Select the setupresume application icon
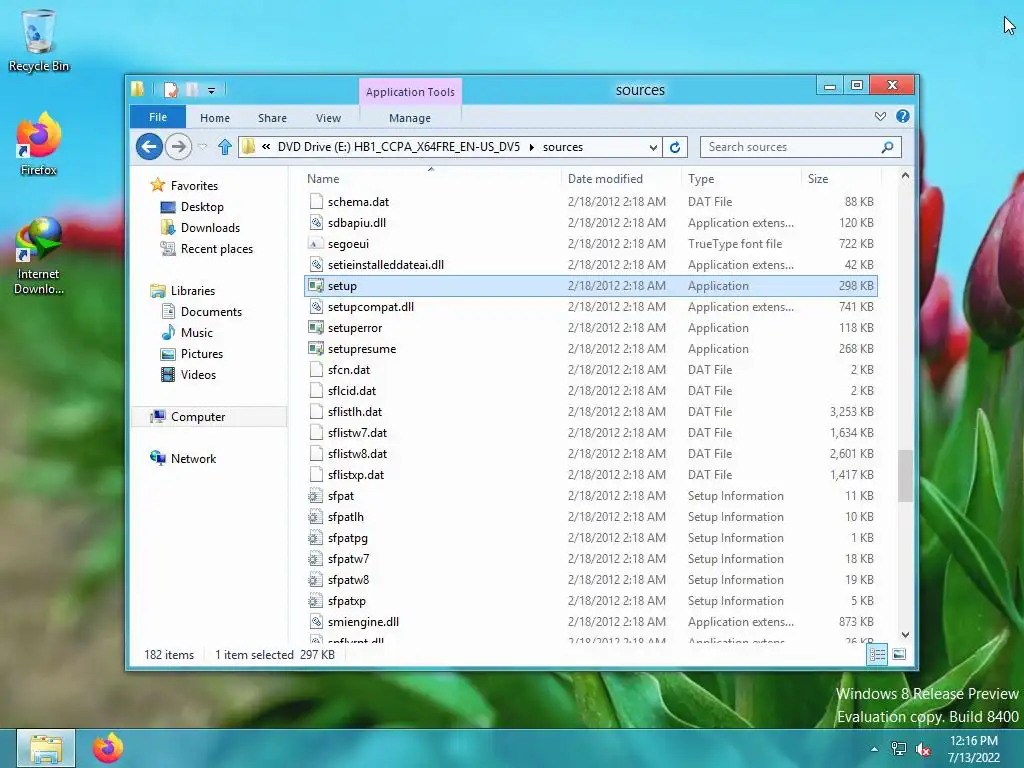The width and height of the screenshot is (1024, 768). (x=316, y=348)
